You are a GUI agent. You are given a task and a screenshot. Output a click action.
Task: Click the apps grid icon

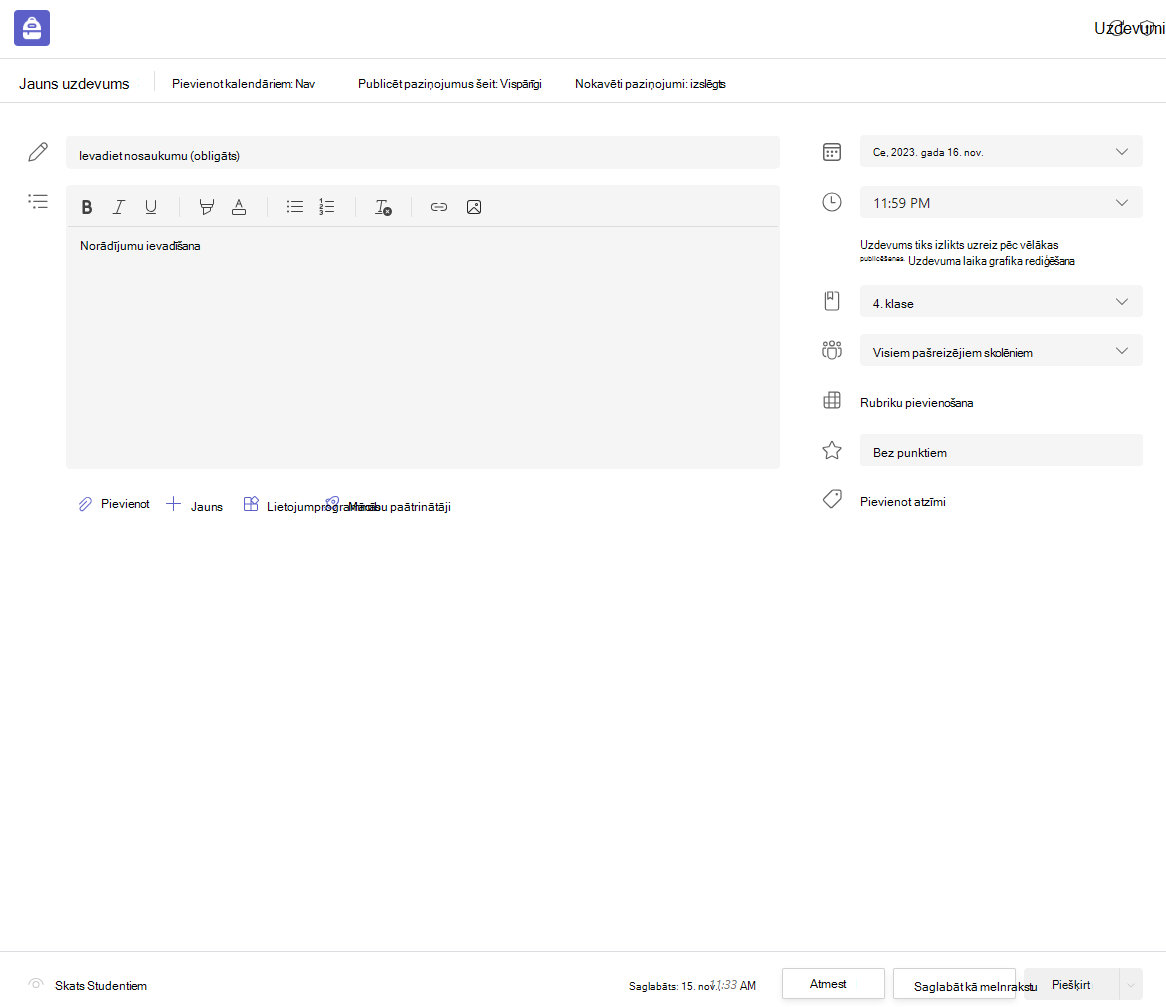point(251,504)
